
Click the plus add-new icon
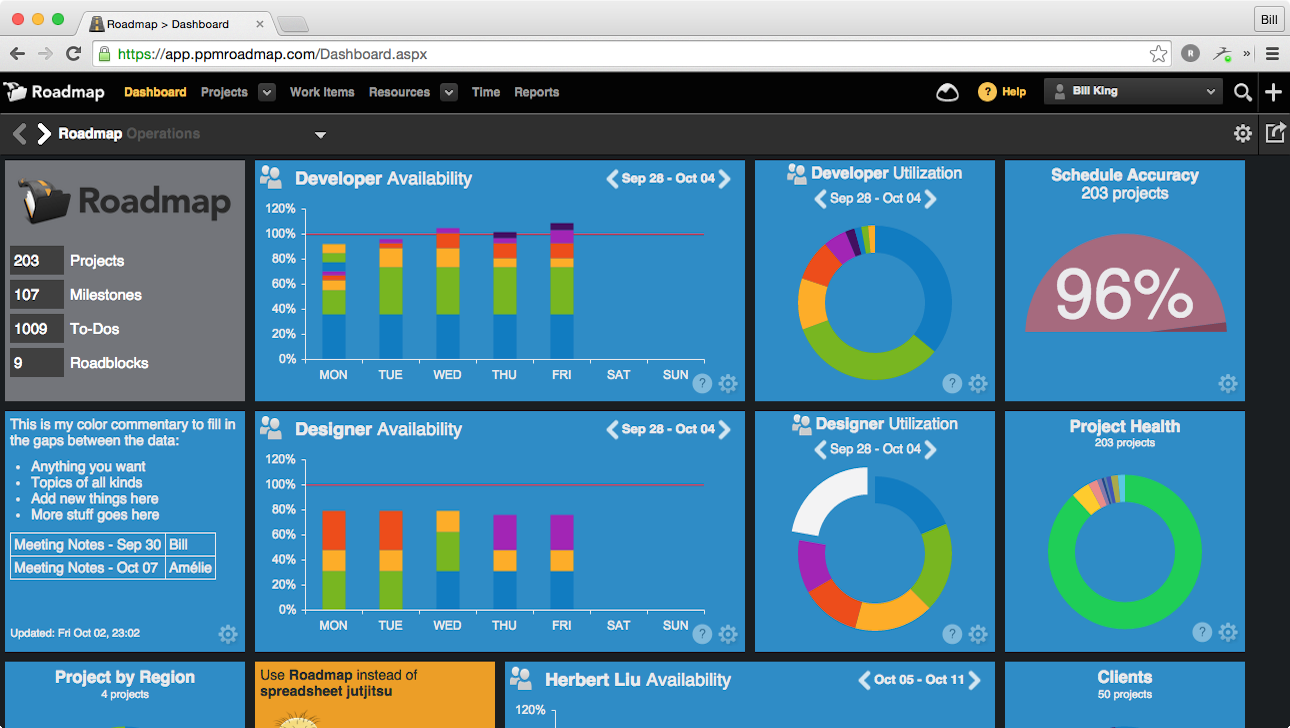(x=1273, y=92)
